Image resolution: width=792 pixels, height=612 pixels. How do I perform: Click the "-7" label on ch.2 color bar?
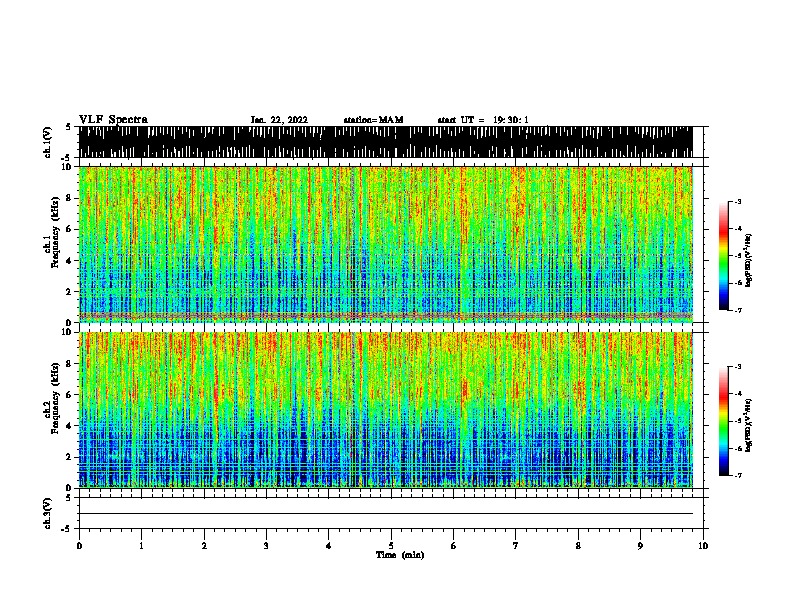tap(737, 475)
